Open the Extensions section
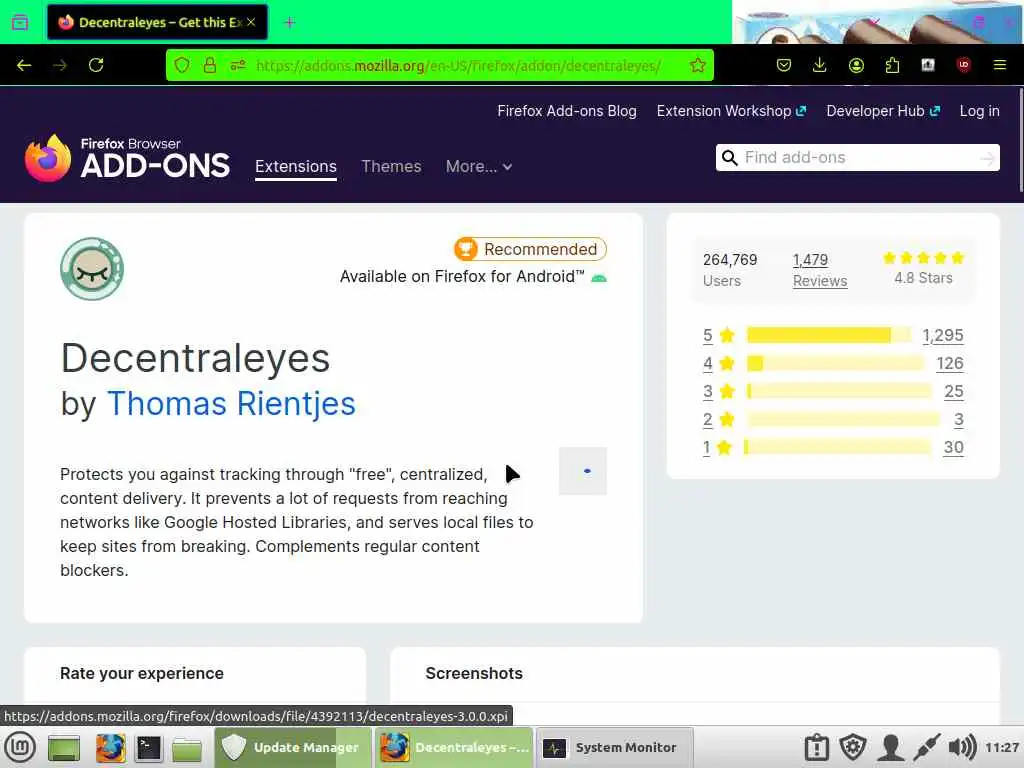Viewport: 1024px width, 768px height. [296, 167]
